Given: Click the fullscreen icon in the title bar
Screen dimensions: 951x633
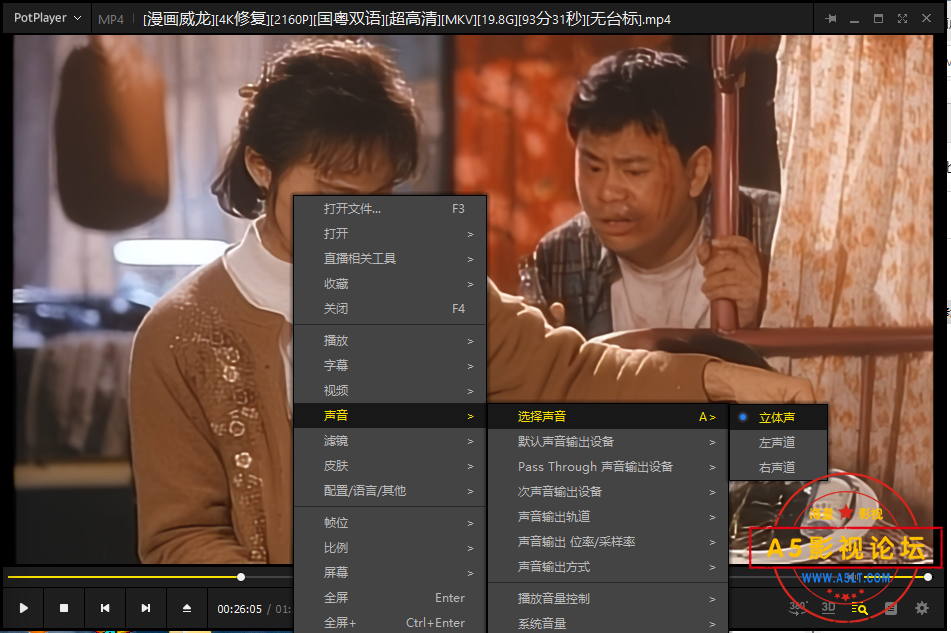Looking at the screenshot, I should click(x=902, y=19).
